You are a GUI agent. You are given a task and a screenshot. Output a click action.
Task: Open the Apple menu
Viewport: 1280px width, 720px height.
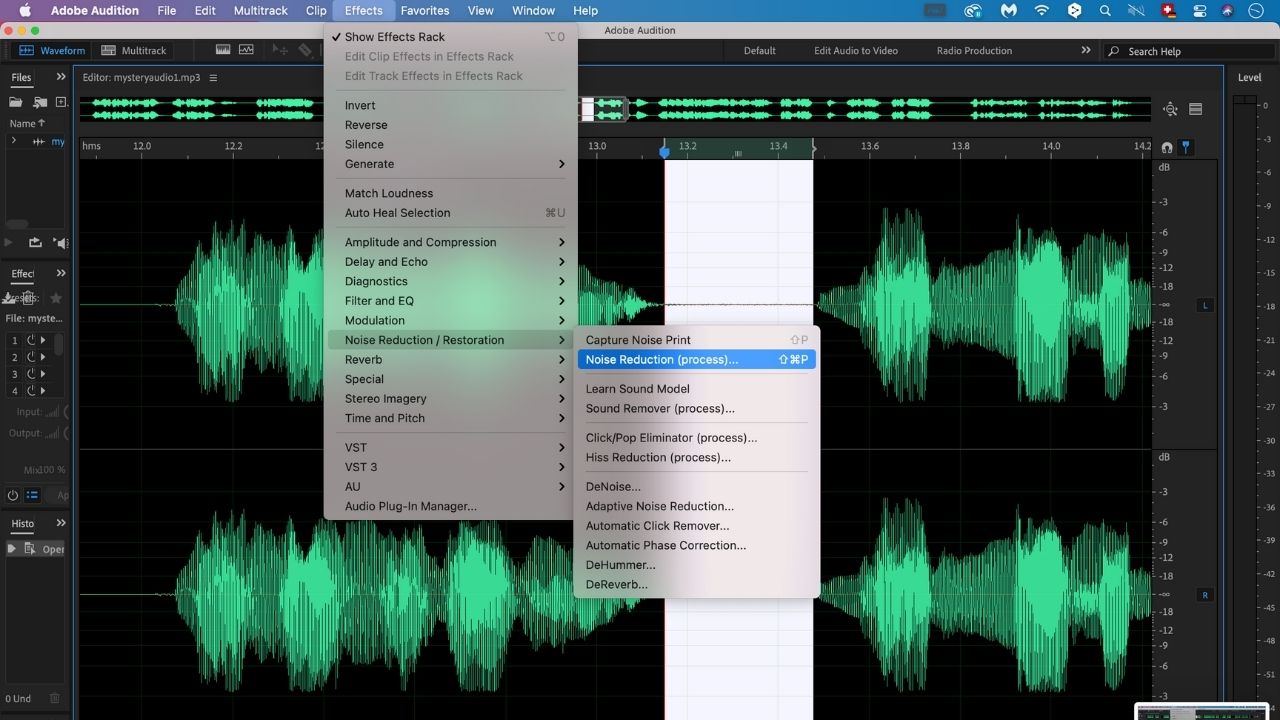tap(26, 11)
